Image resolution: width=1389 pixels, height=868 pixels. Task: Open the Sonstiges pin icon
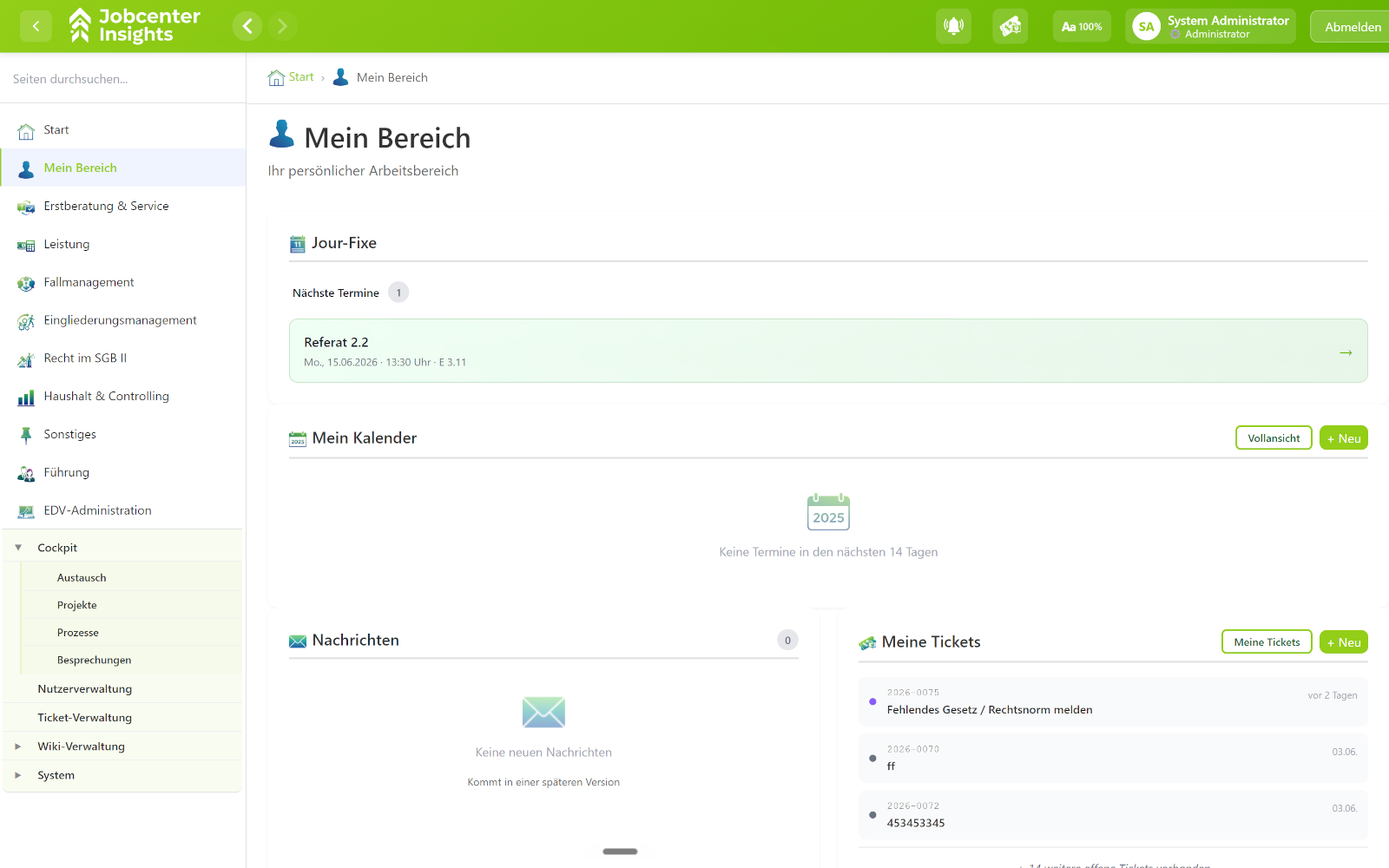click(x=26, y=435)
